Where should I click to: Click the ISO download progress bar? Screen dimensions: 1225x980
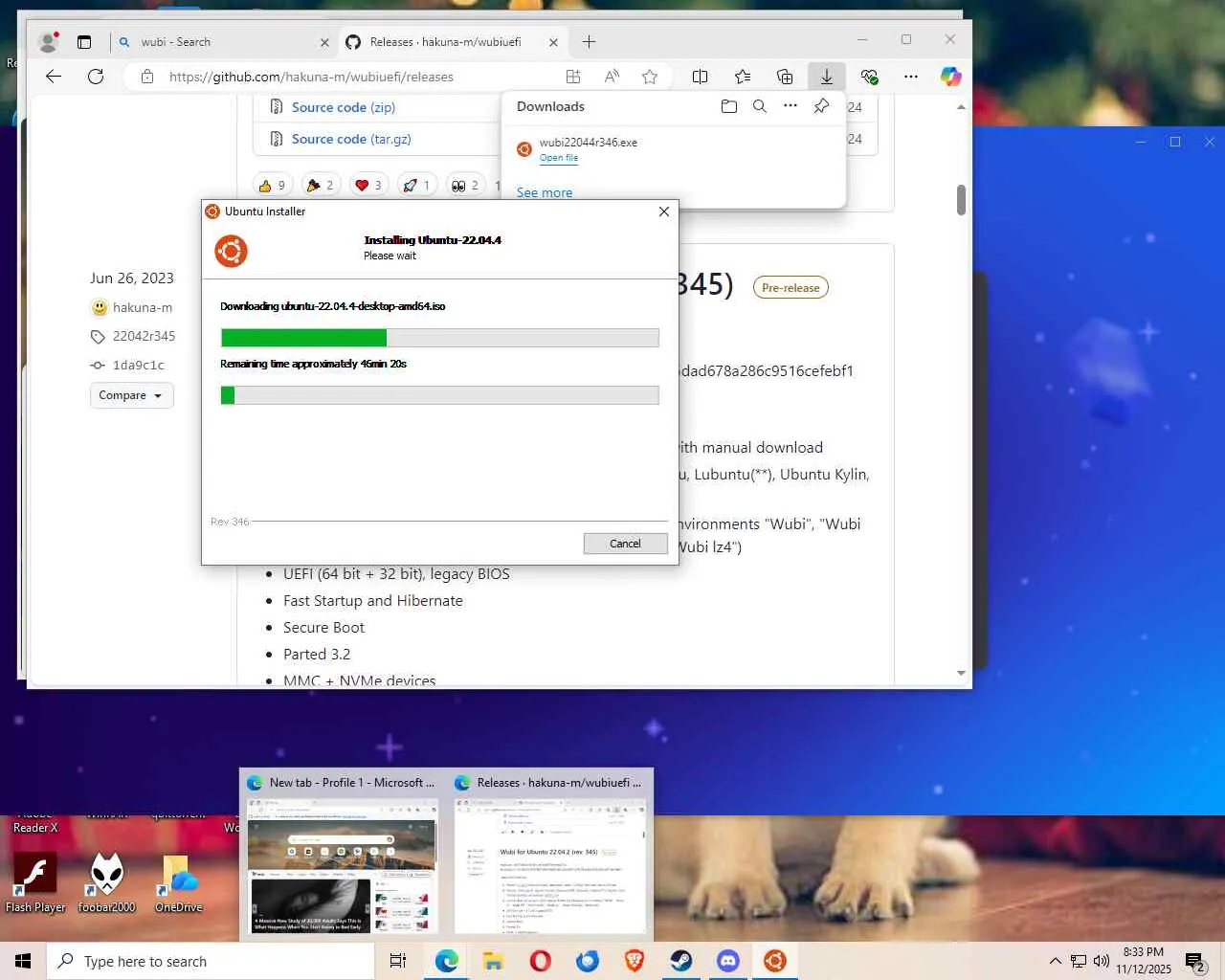pos(440,338)
